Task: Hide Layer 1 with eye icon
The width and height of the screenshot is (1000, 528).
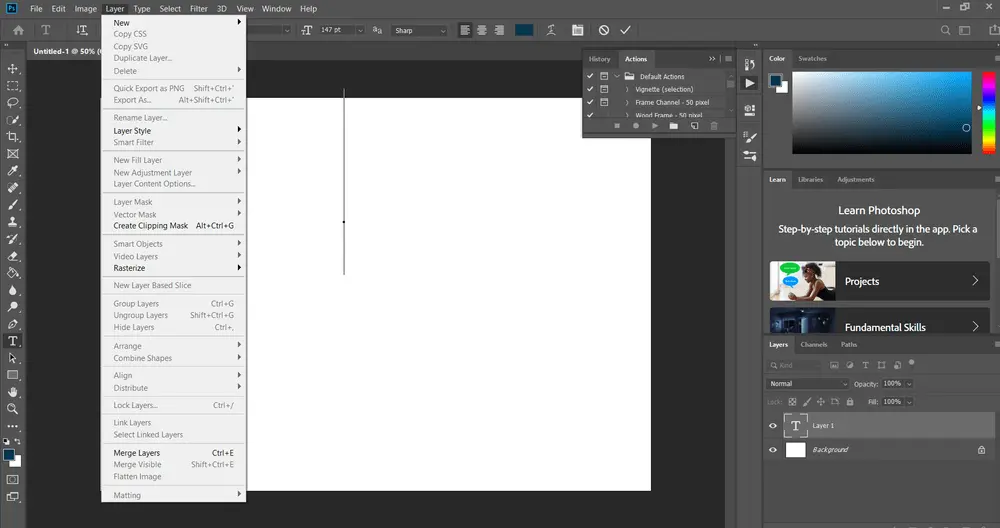Action: tap(773, 426)
